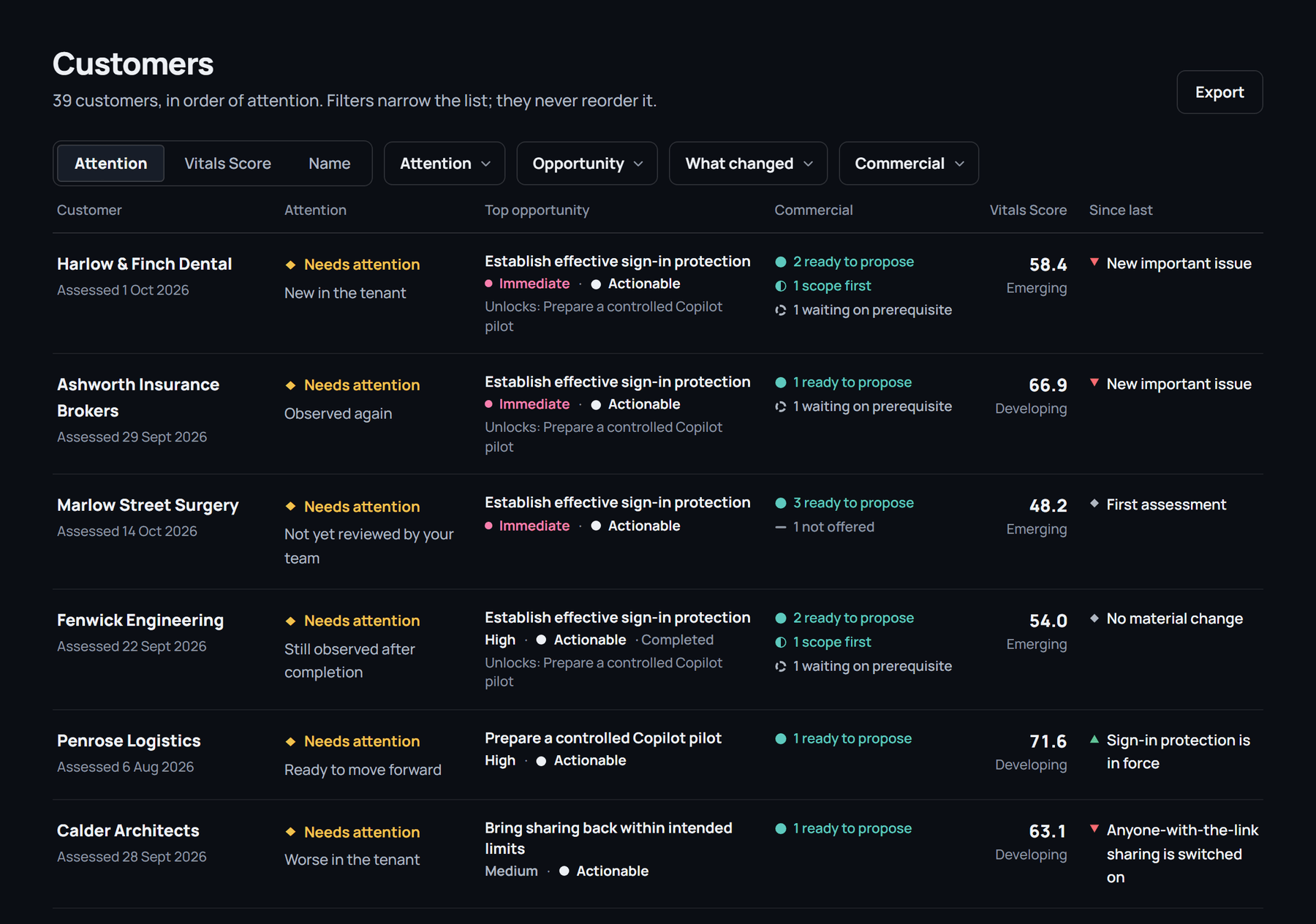Click half-circle scope first icon for Harlow & Finch
The width and height of the screenshot is (1316, 924).
(x=781, y=286)
